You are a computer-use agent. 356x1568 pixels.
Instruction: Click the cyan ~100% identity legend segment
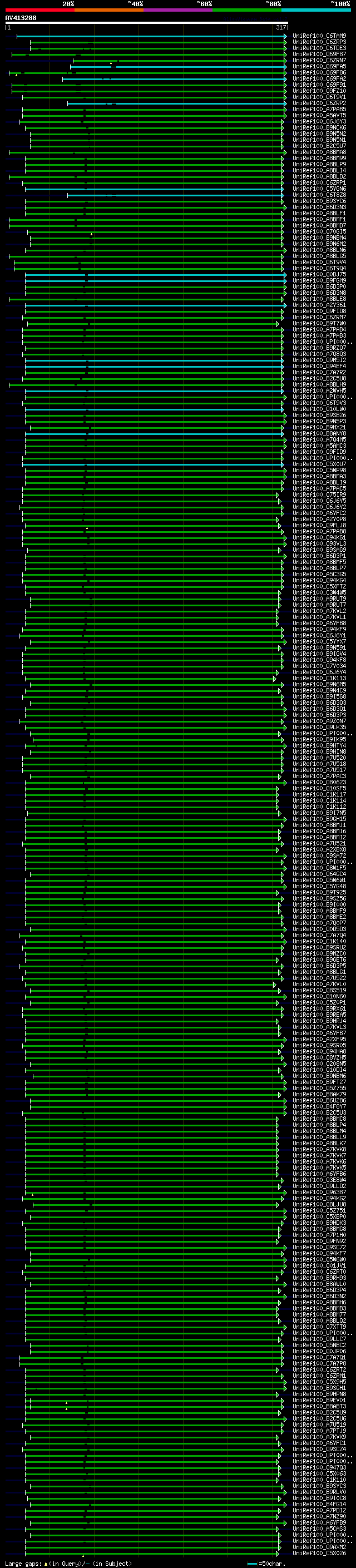point(316,10)
